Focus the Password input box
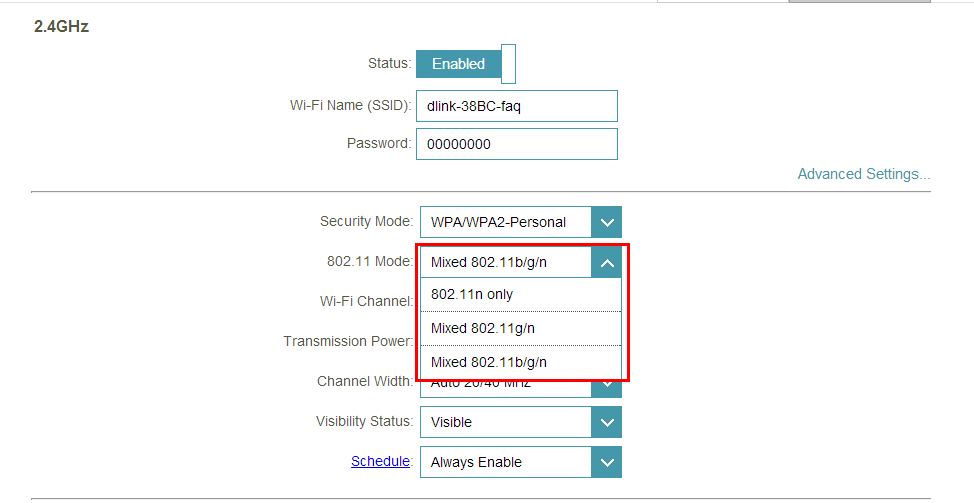This screenshot has height=503, width=974. click(x=516, y=144)
